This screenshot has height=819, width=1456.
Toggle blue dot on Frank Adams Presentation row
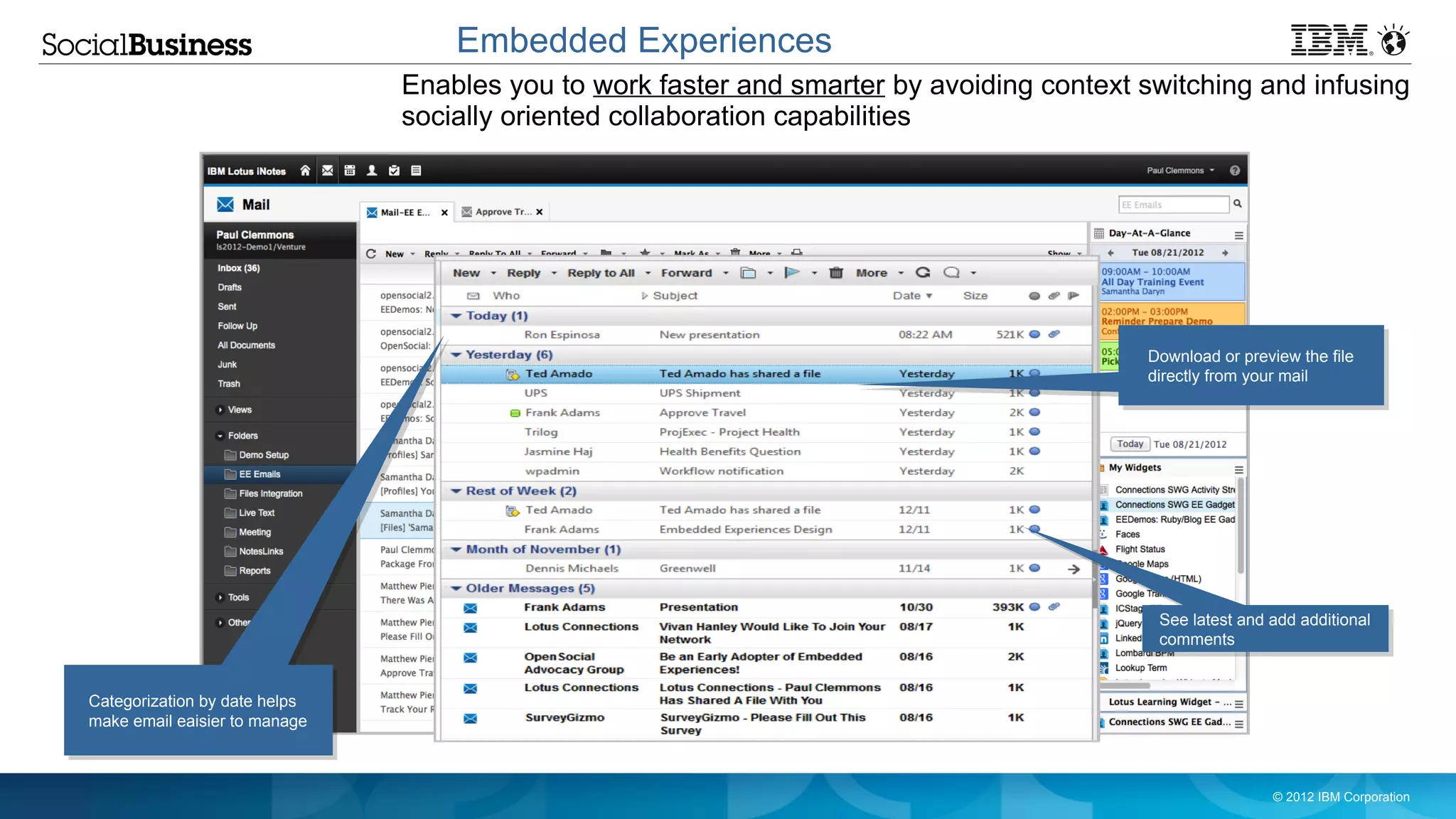[x=1034, y=606]
